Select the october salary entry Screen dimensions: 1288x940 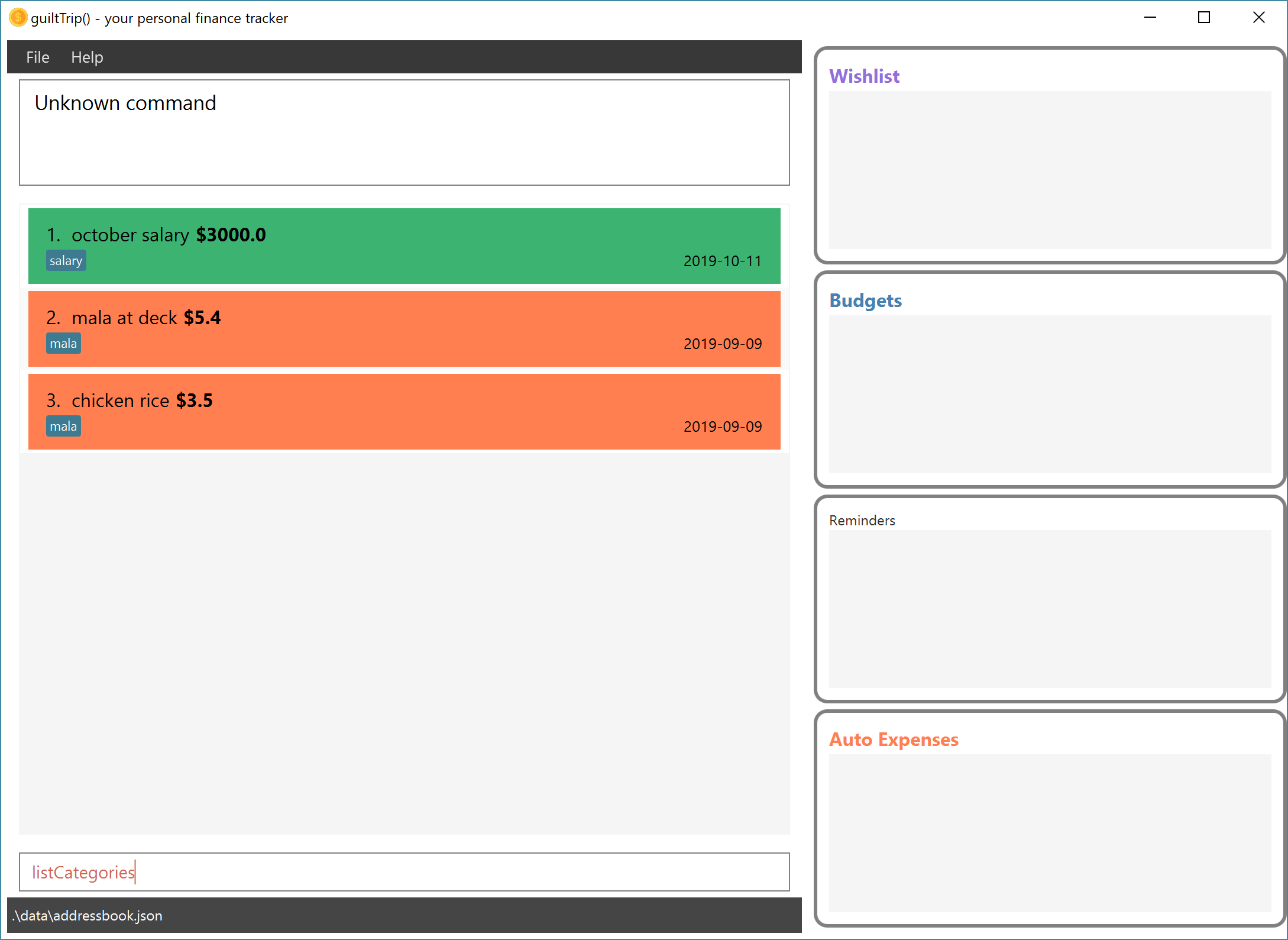pos(404,246)
